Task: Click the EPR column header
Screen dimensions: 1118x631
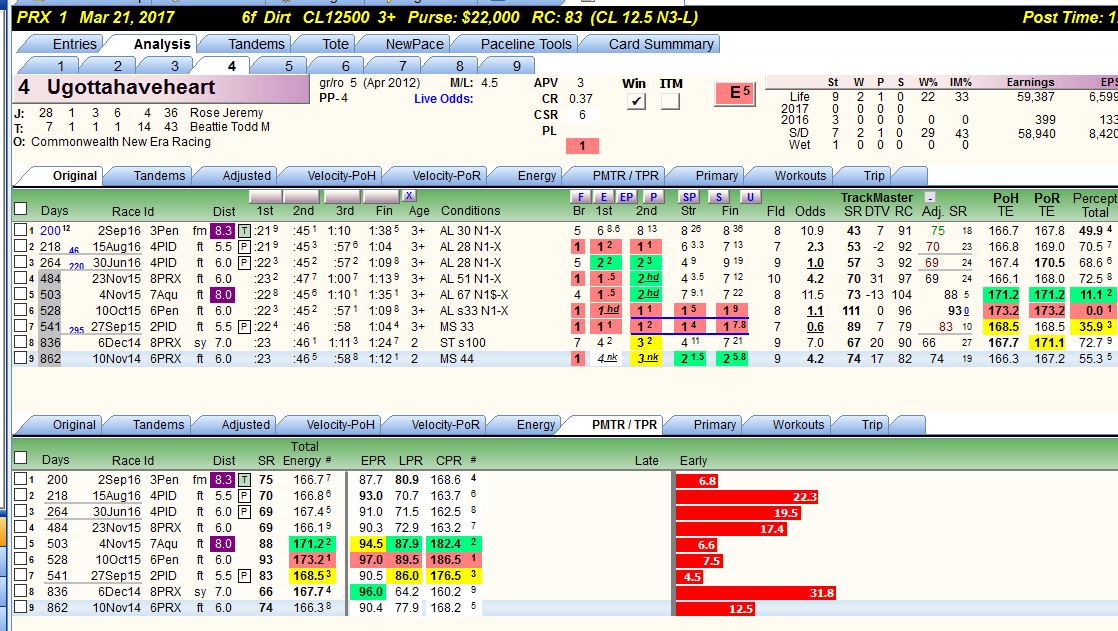Action: [373, 461]
